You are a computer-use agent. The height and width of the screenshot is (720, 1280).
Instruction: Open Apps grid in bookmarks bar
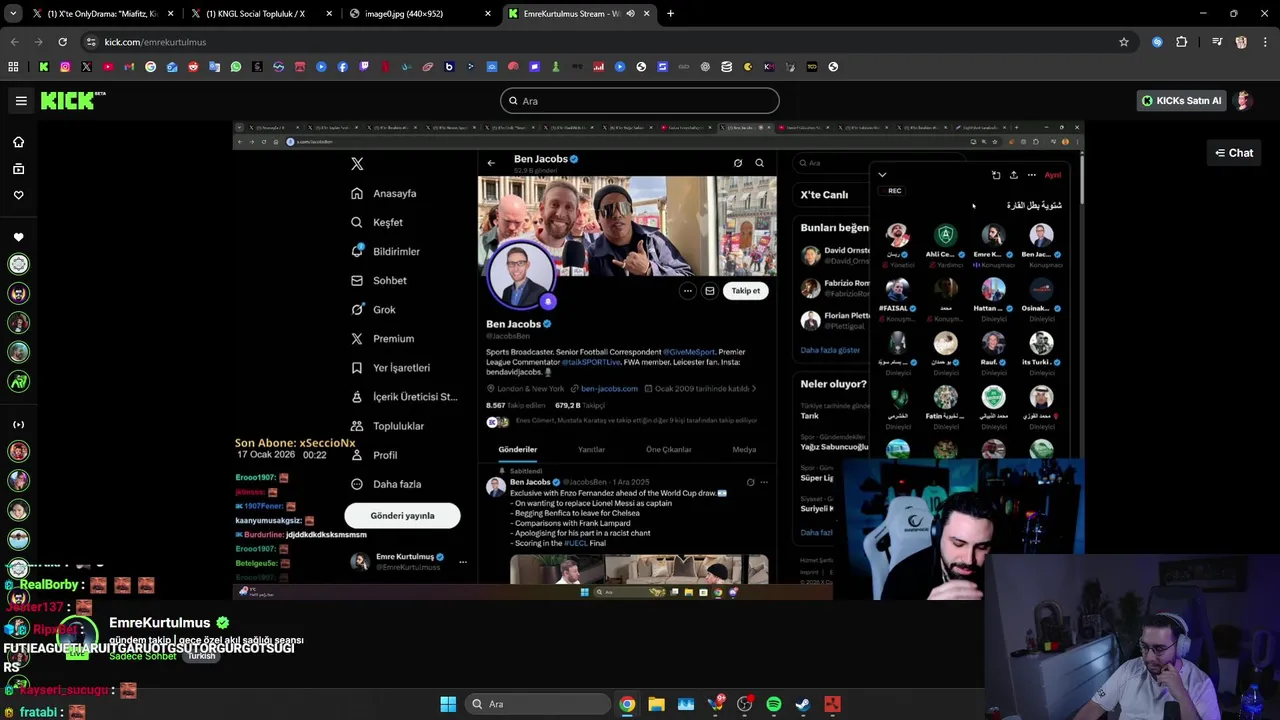pyautogui.click(x=13, y=67)
